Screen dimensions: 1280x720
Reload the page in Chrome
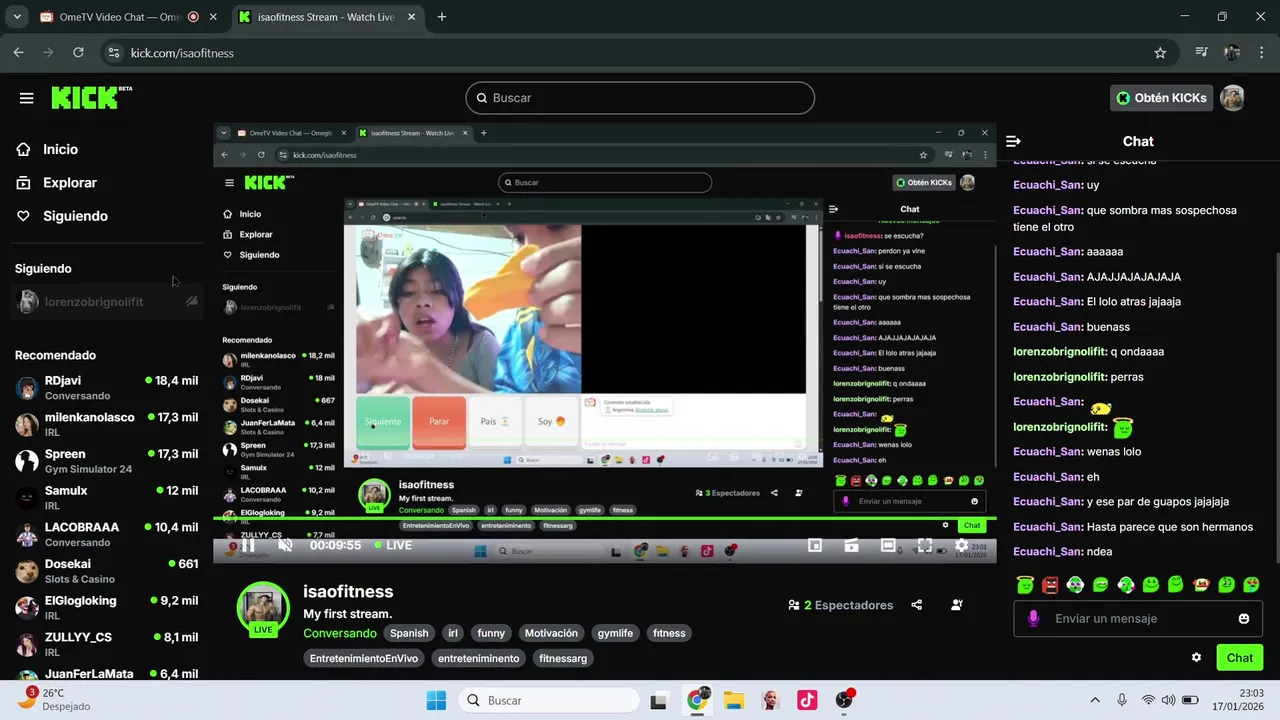[x=78, y=53]
